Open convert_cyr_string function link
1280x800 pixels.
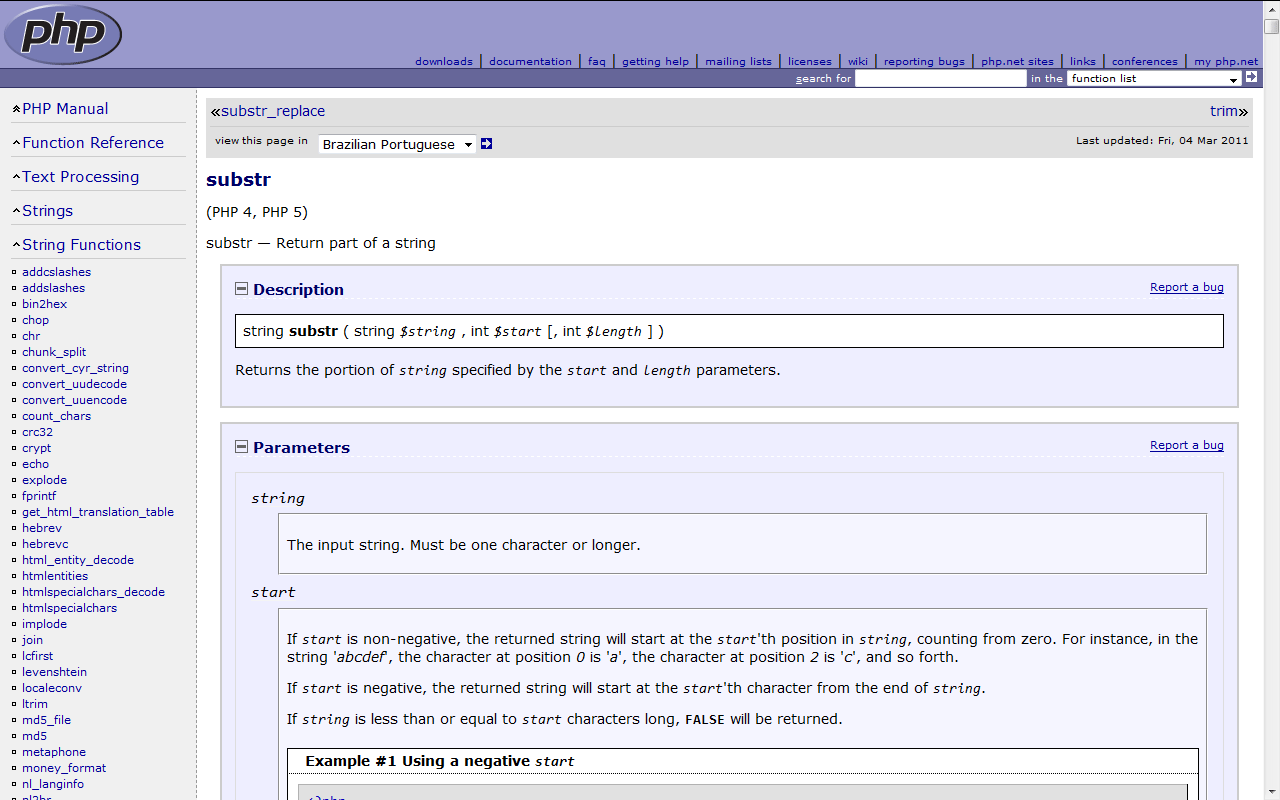(75, 368)
